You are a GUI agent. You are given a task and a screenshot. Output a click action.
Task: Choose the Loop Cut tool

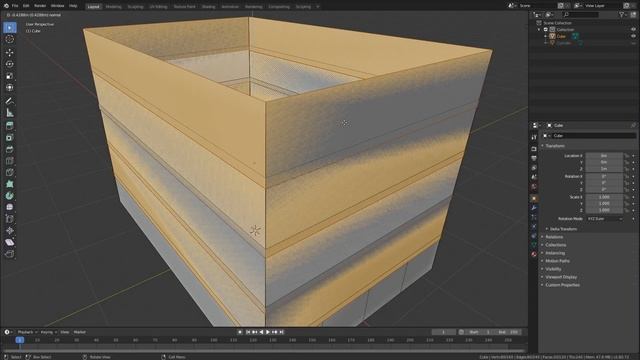click(10, 161)
